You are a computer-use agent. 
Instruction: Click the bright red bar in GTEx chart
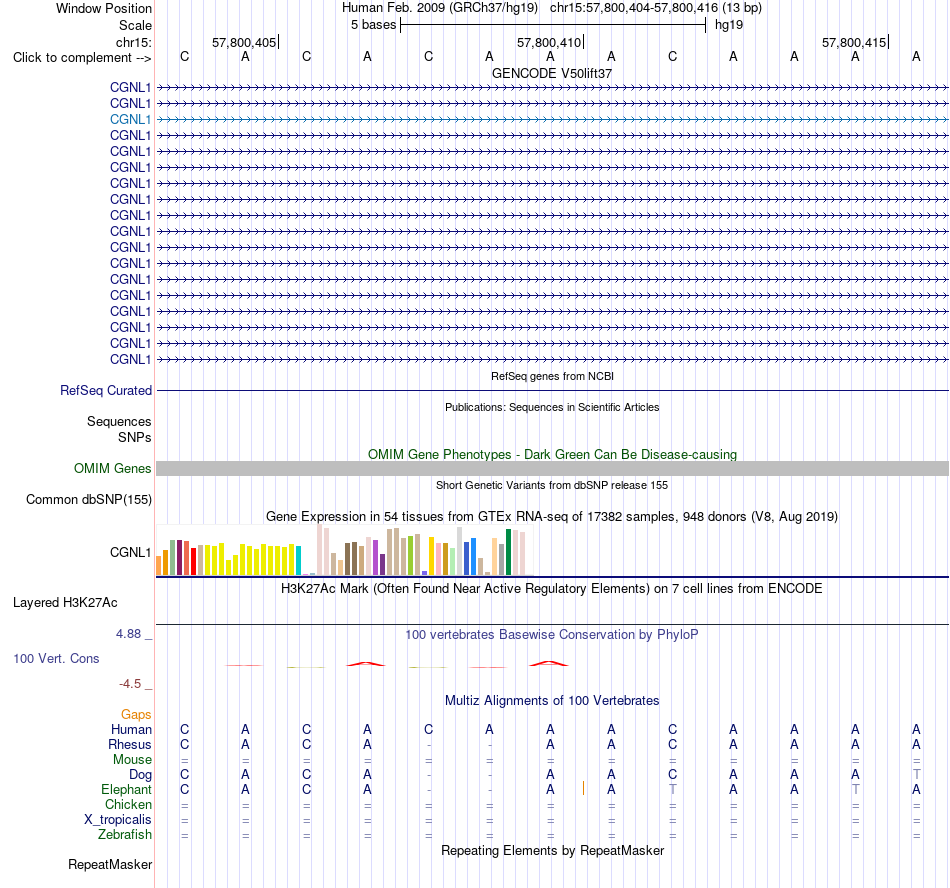(193, 561)
